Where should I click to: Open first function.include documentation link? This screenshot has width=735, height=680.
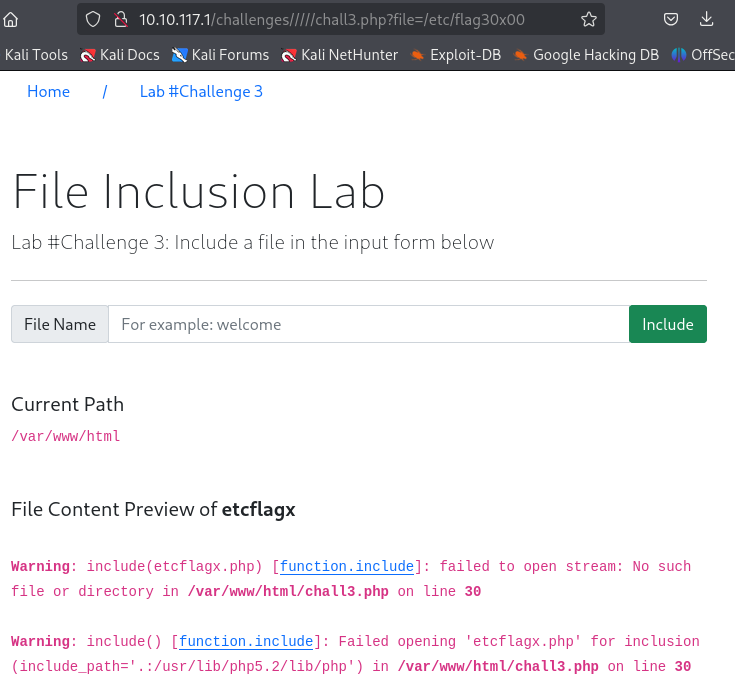[347, 566]
